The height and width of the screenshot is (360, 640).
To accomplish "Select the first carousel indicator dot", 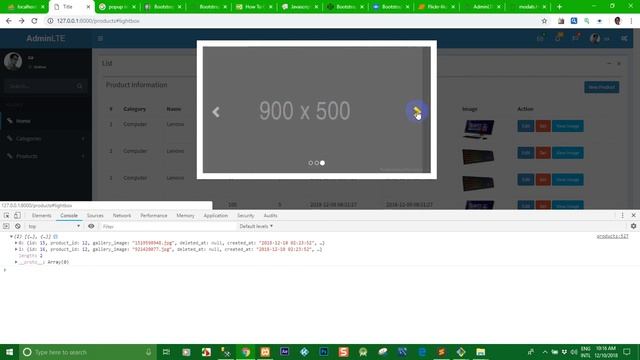I will (311, 163).
